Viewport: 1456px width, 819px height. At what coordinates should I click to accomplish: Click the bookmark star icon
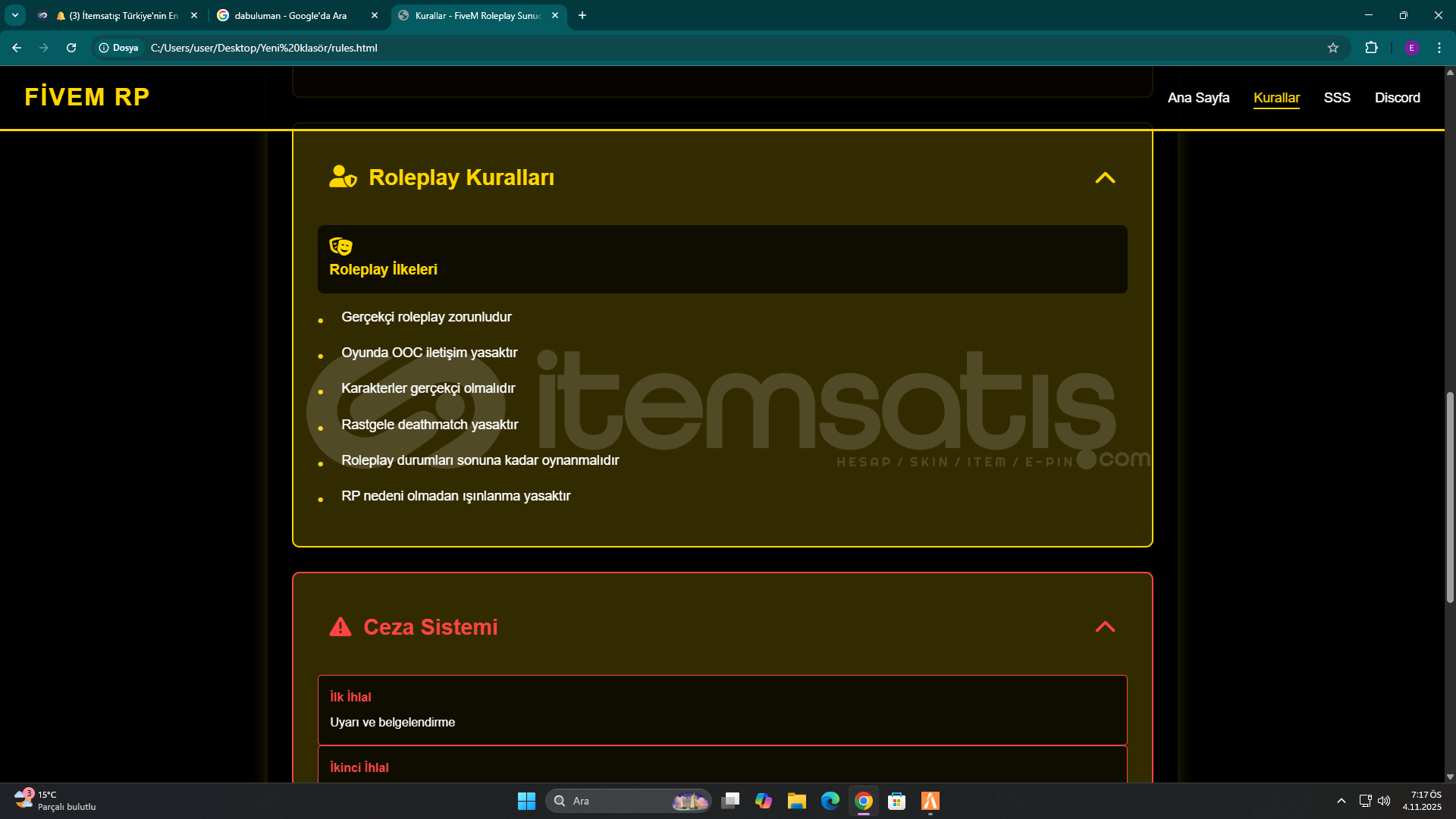pos(1333,48)
